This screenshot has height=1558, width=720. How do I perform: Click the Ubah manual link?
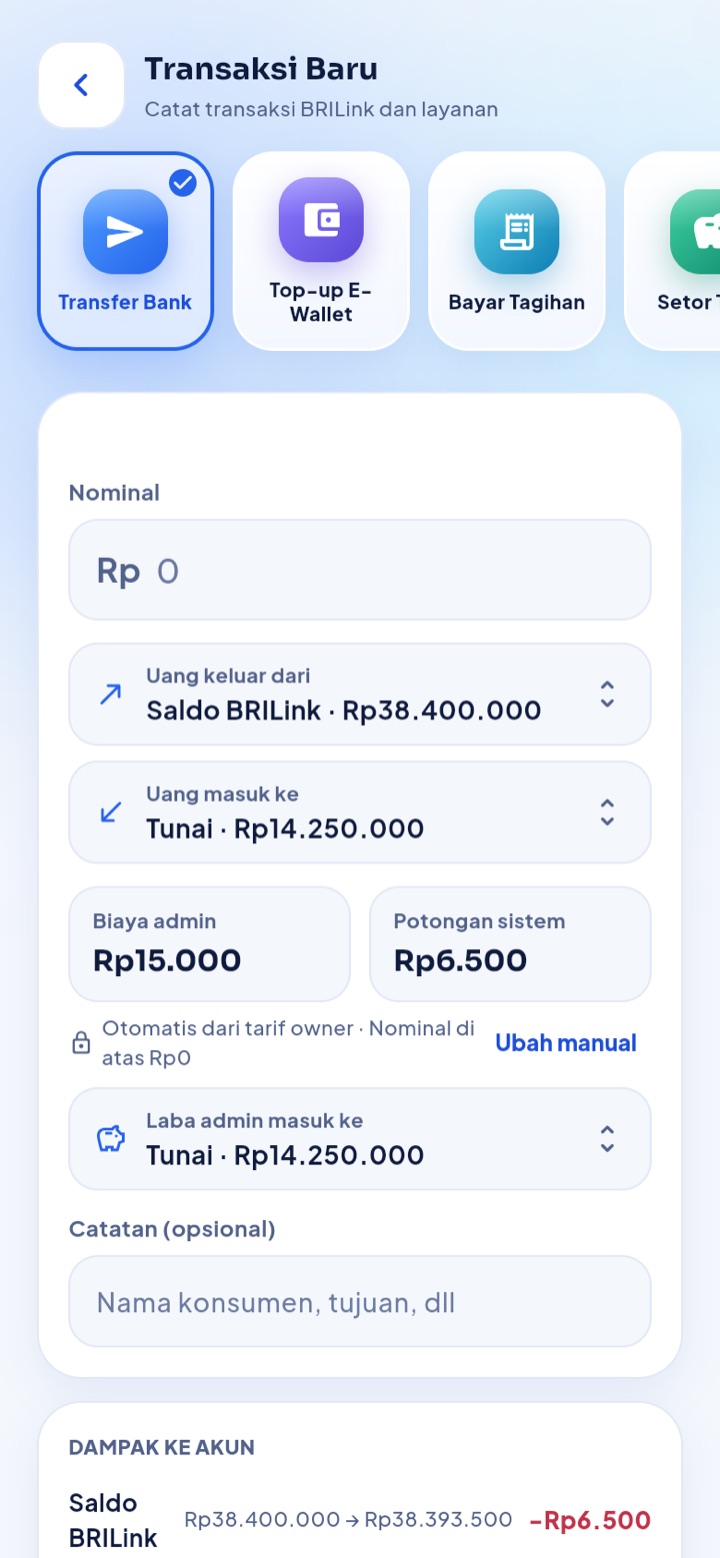click(566, 1043)
